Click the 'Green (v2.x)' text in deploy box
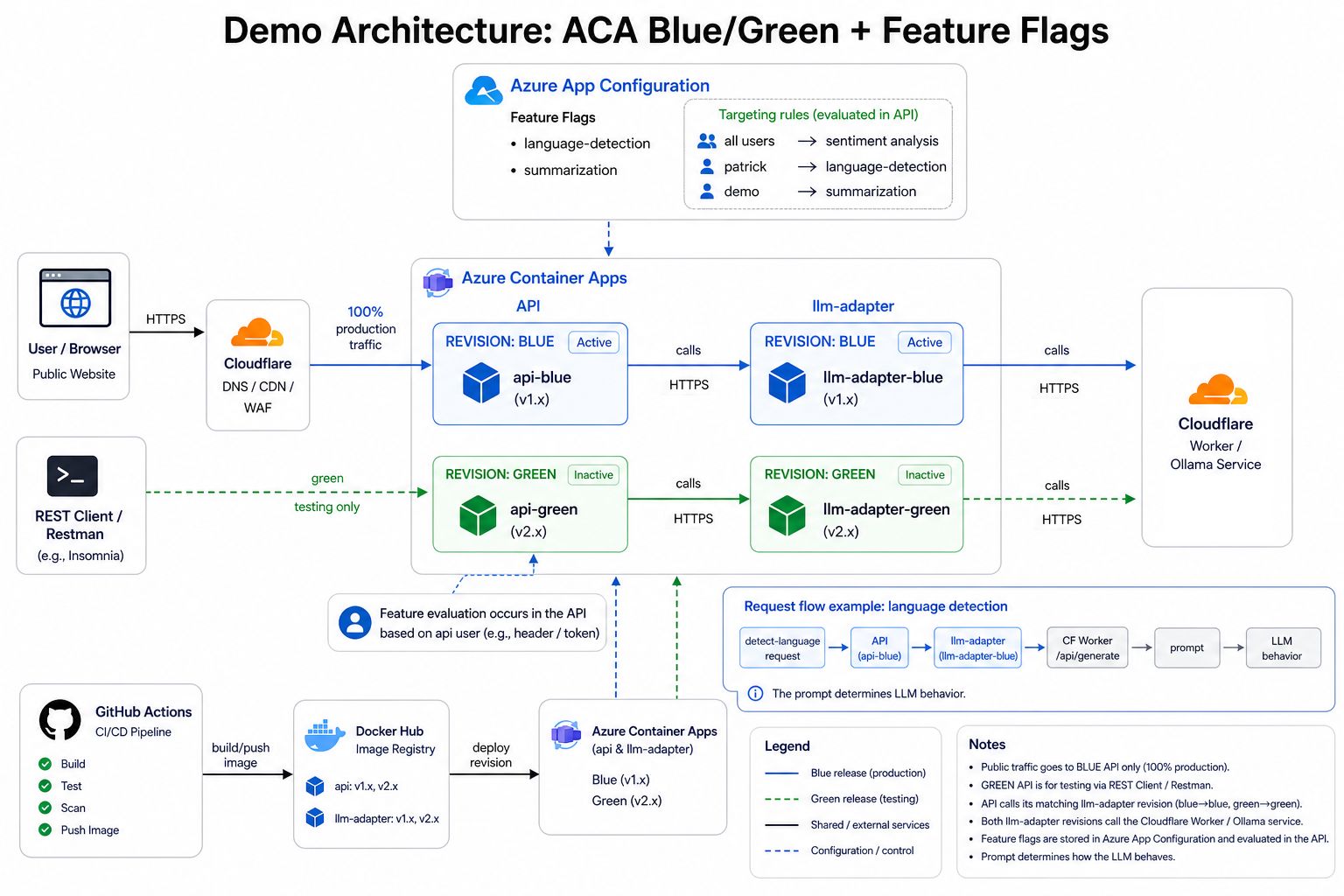The image size is (1344, 896). 626,801
